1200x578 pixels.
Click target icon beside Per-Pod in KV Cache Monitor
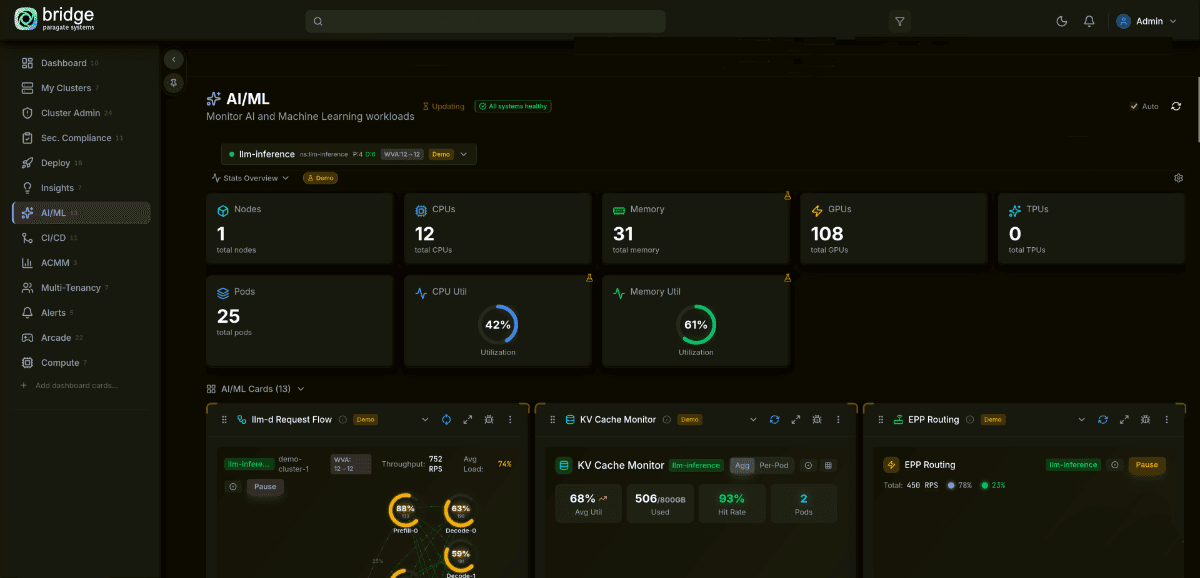point(808,465)
